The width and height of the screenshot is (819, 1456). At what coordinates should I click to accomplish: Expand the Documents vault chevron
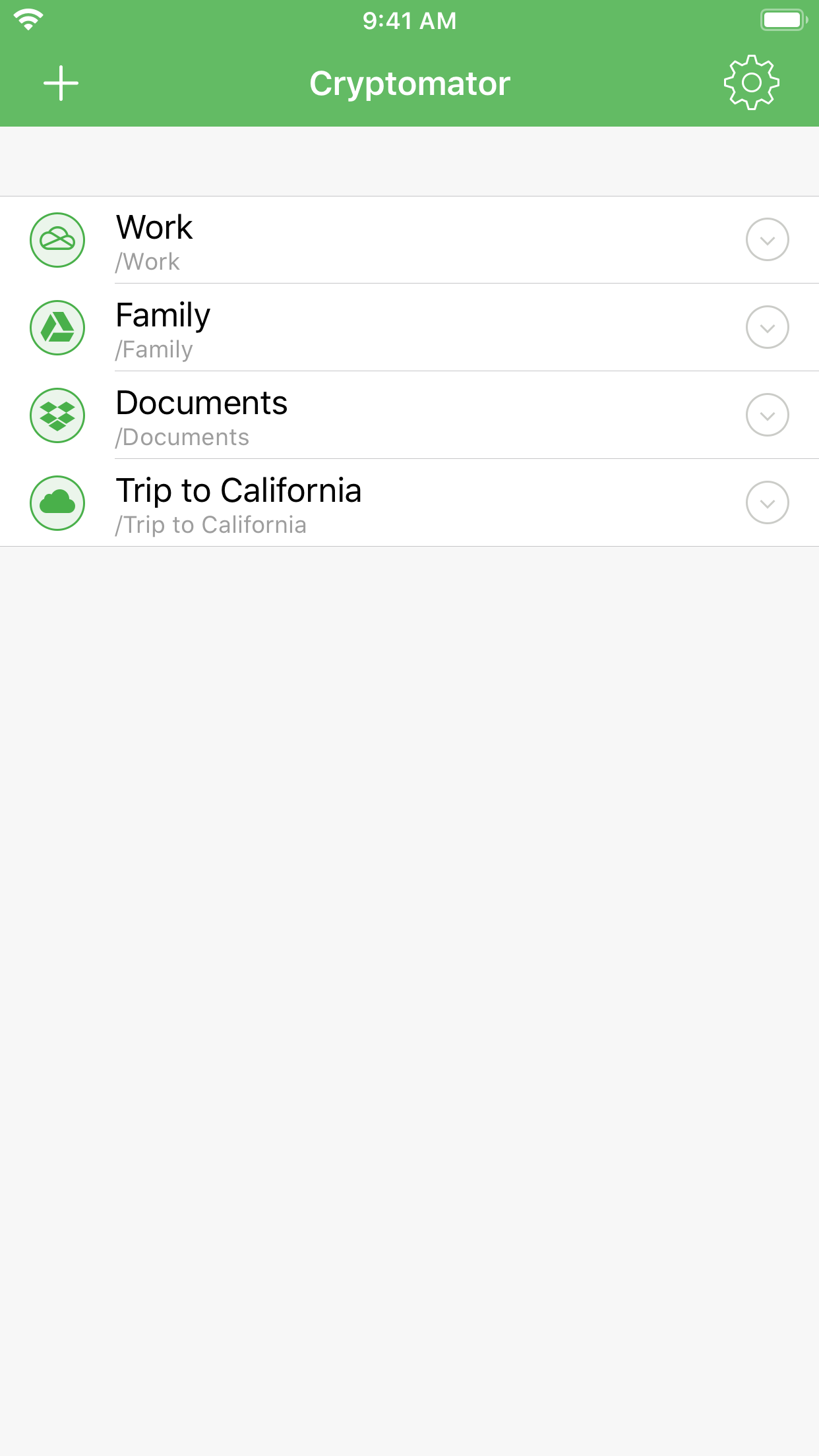point(767,415)
